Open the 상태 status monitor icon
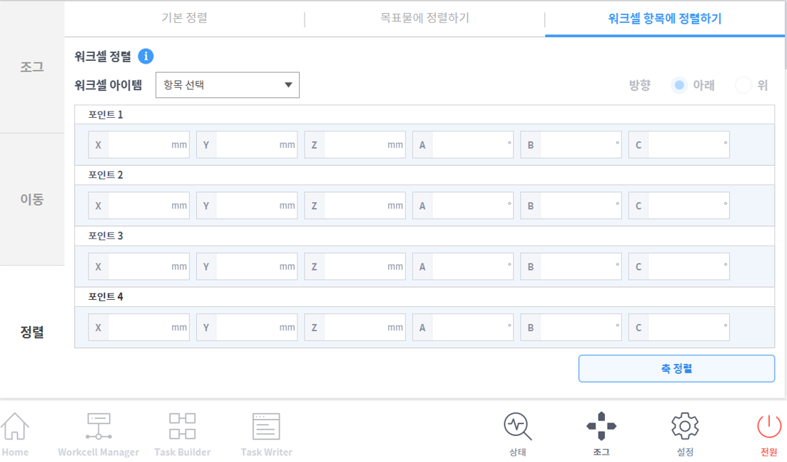 point(517,432)
